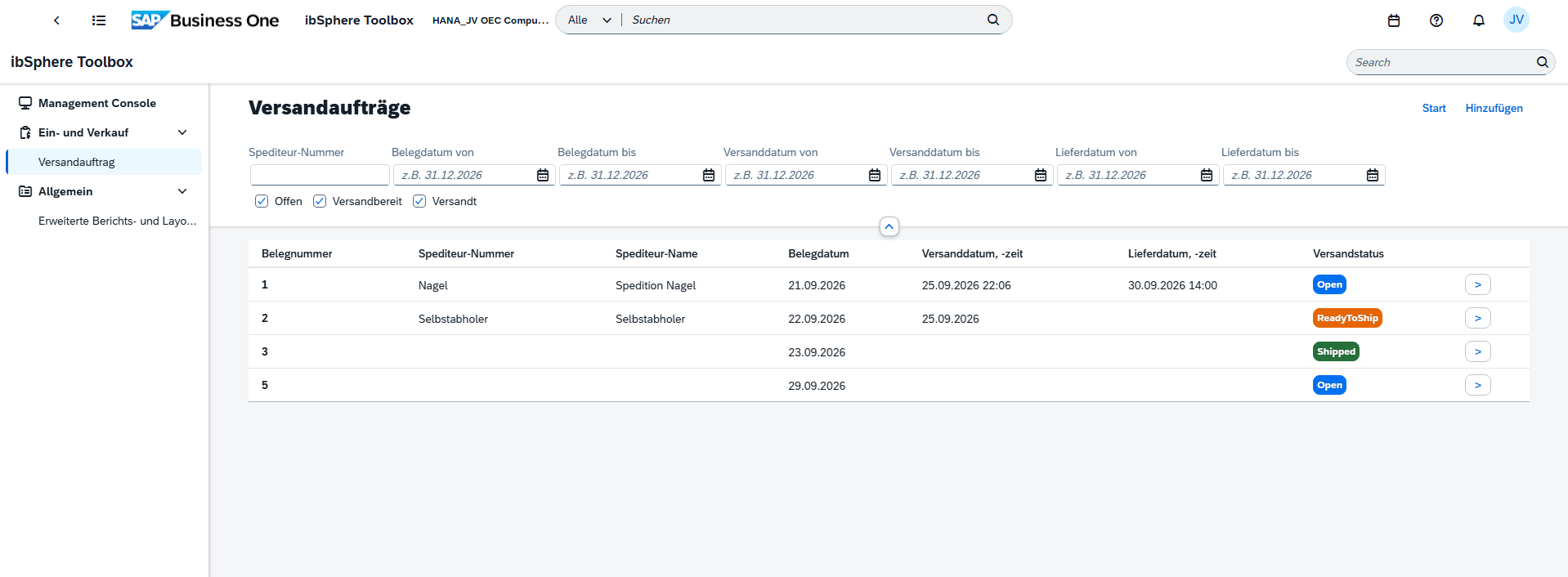Click the Hinzufügen button
The height and width of the screenshot is (577, 1568).
tap(1494, 108)
